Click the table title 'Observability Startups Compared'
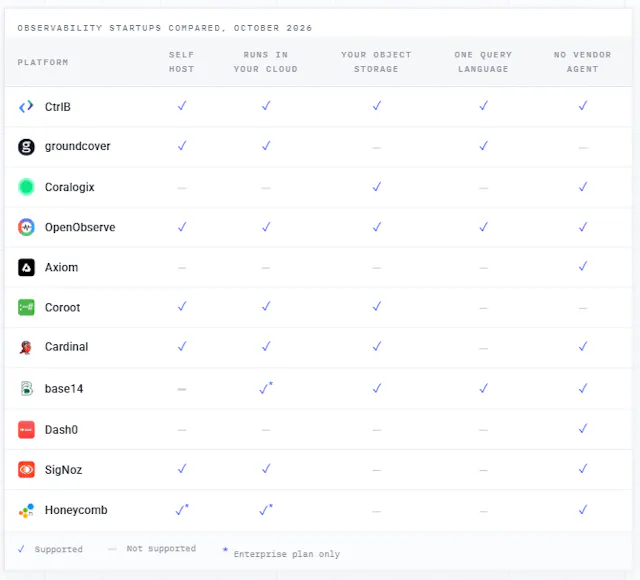640x580 pixels. 164,28
